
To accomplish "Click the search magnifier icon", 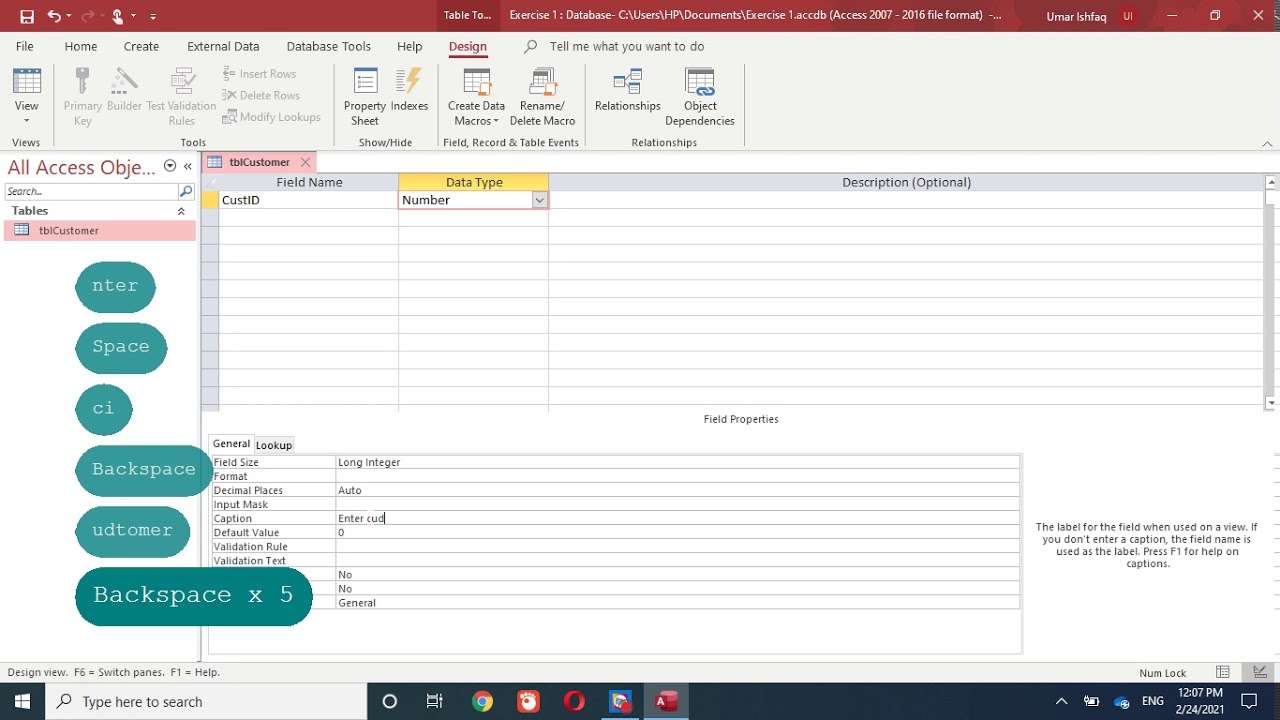I will coord(186,191).
